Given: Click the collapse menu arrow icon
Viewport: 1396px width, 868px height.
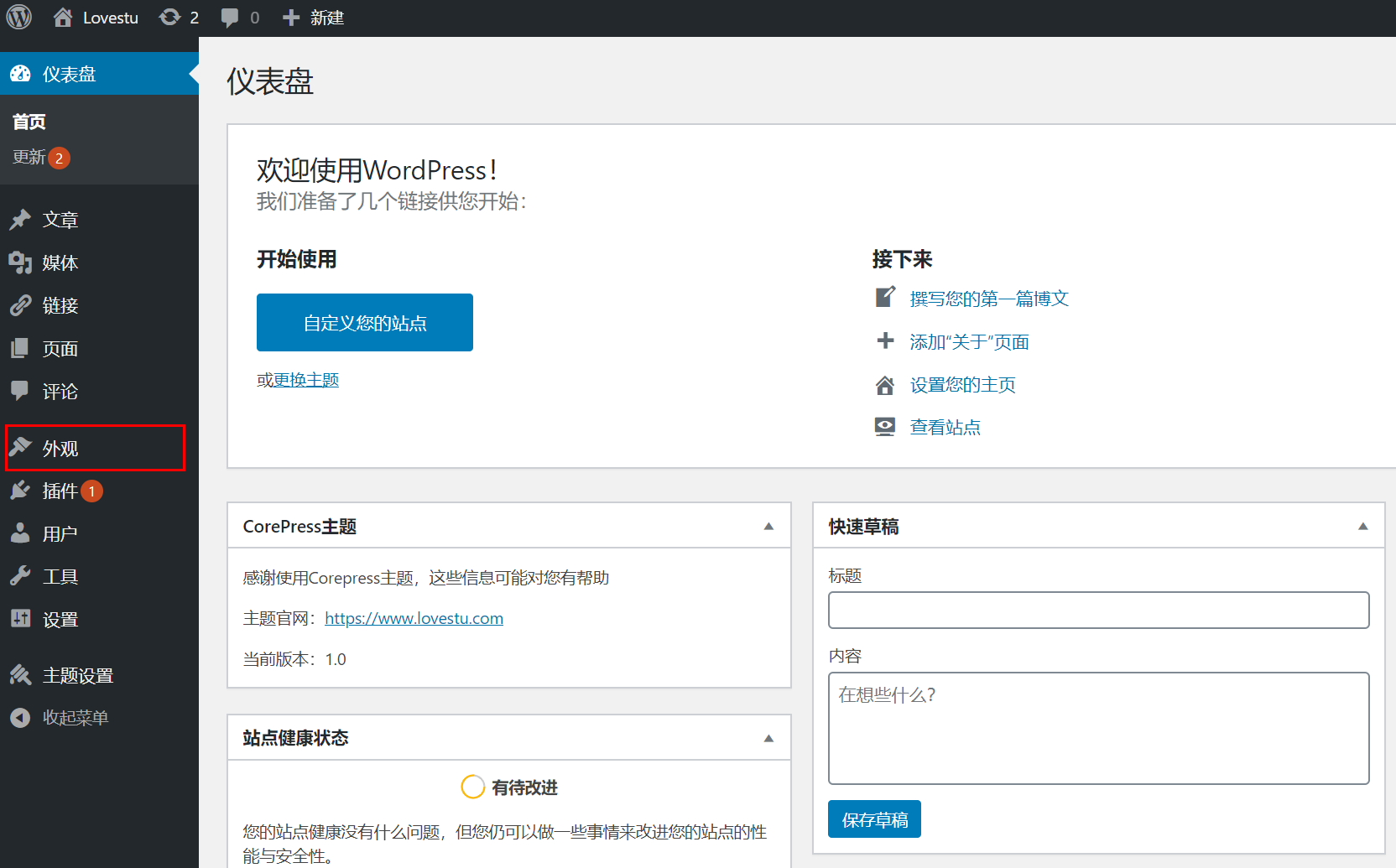Looking at the screenshot, I should point(20,718).
